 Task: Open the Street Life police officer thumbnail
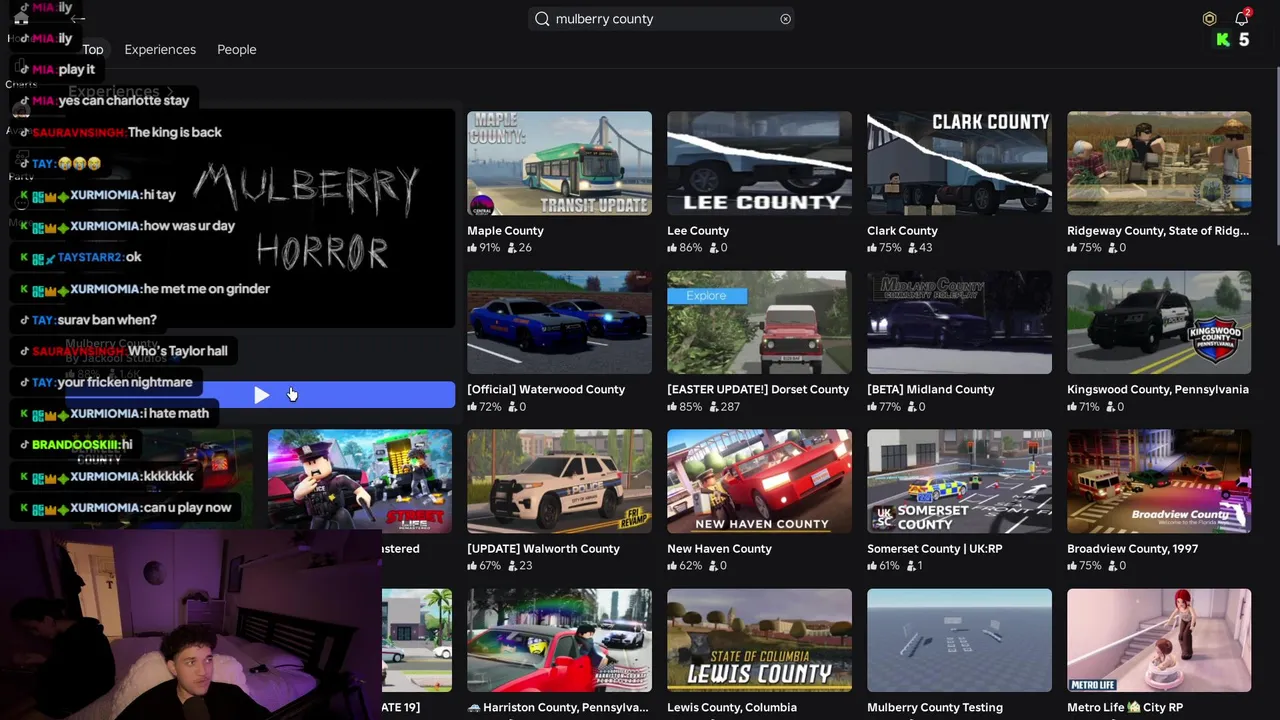coord(359,481)
